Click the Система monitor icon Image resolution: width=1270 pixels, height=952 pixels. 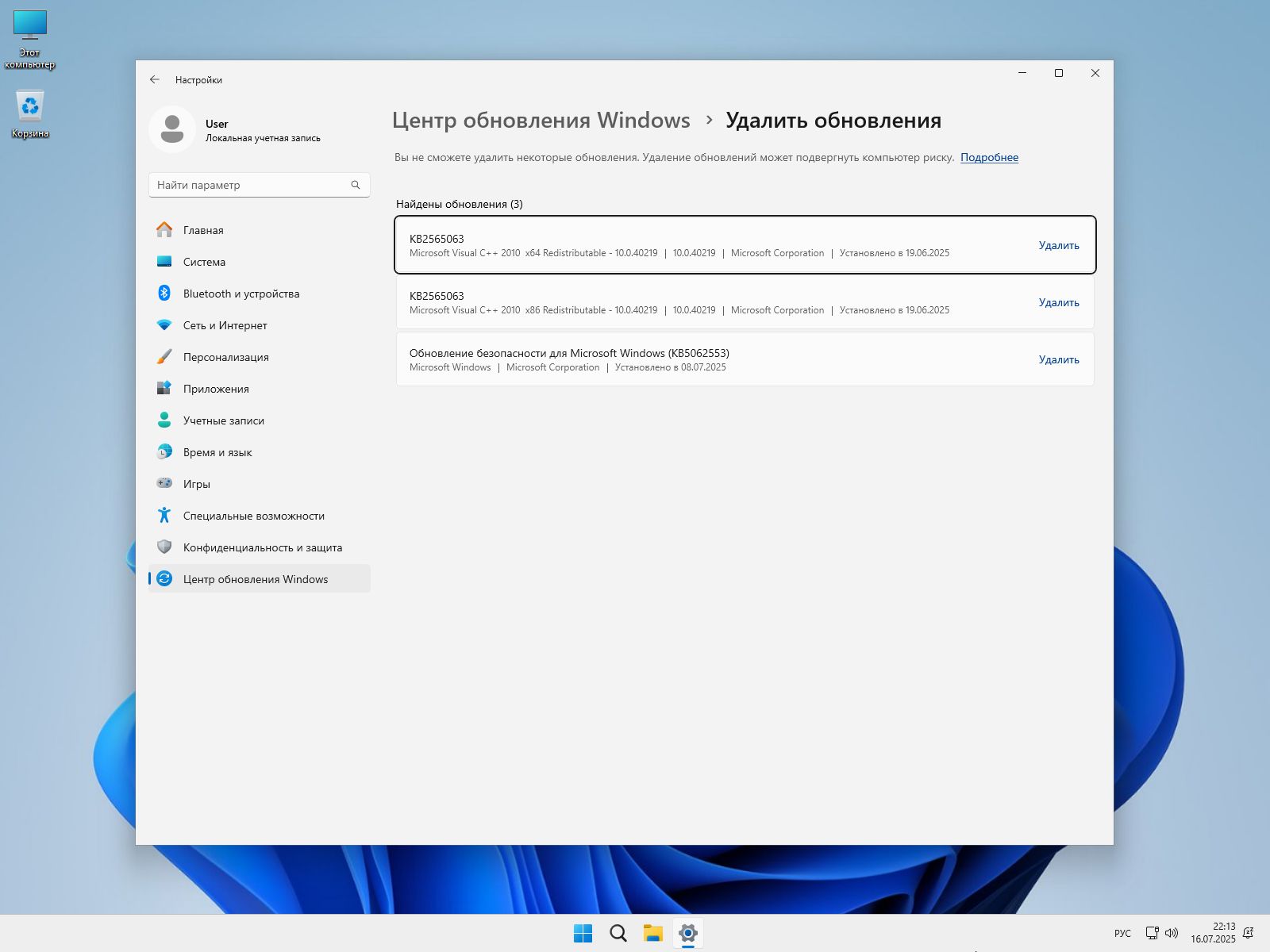(x=164, y=262)
